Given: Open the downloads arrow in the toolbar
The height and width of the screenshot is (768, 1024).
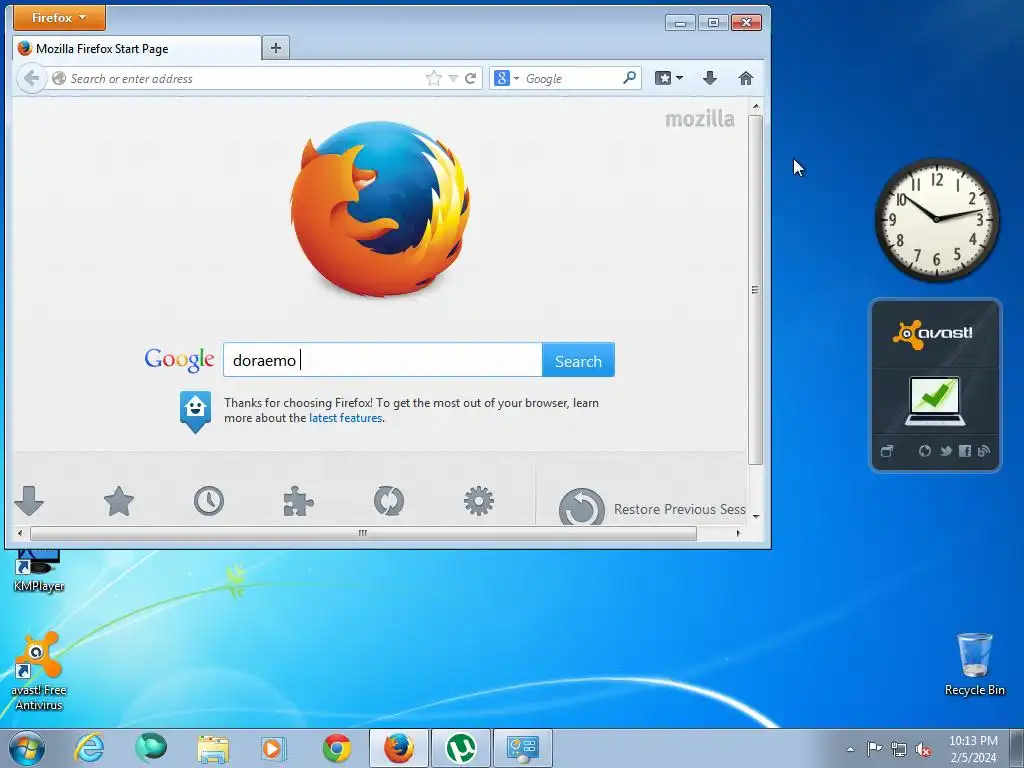Looking at the screenshot, I should click(710, 78).
